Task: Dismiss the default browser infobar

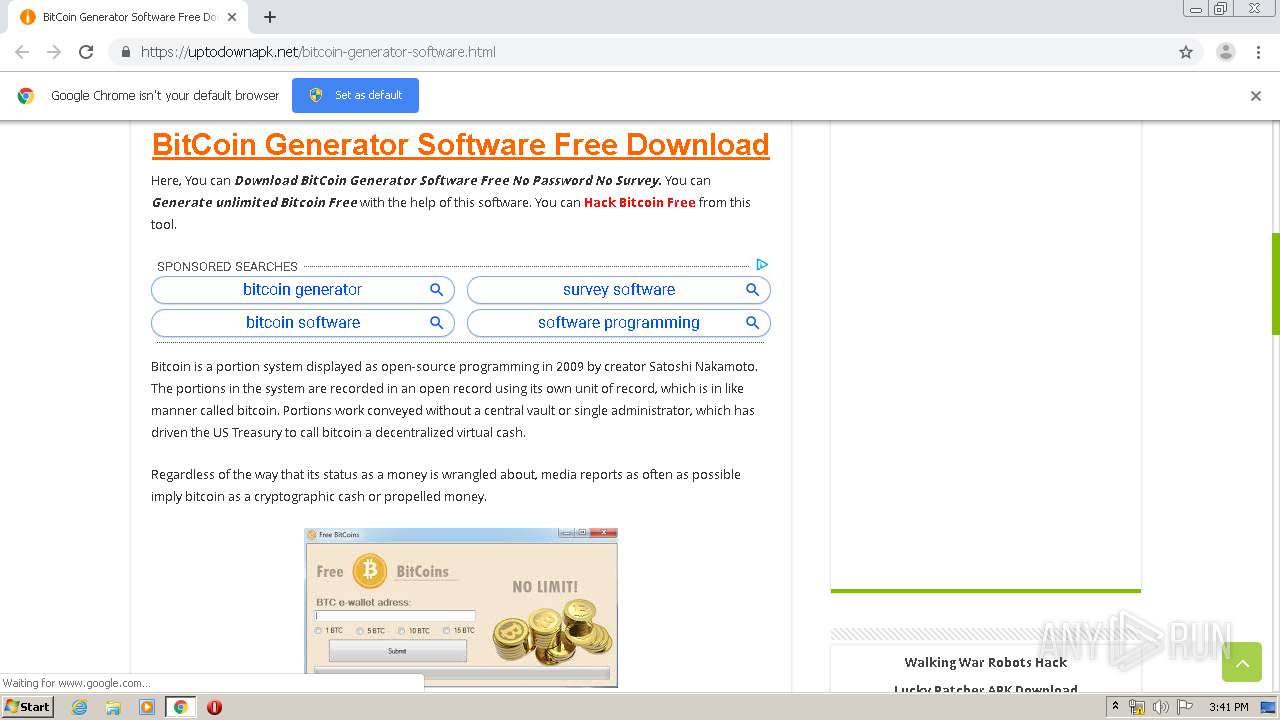Action: (1255, 96)
